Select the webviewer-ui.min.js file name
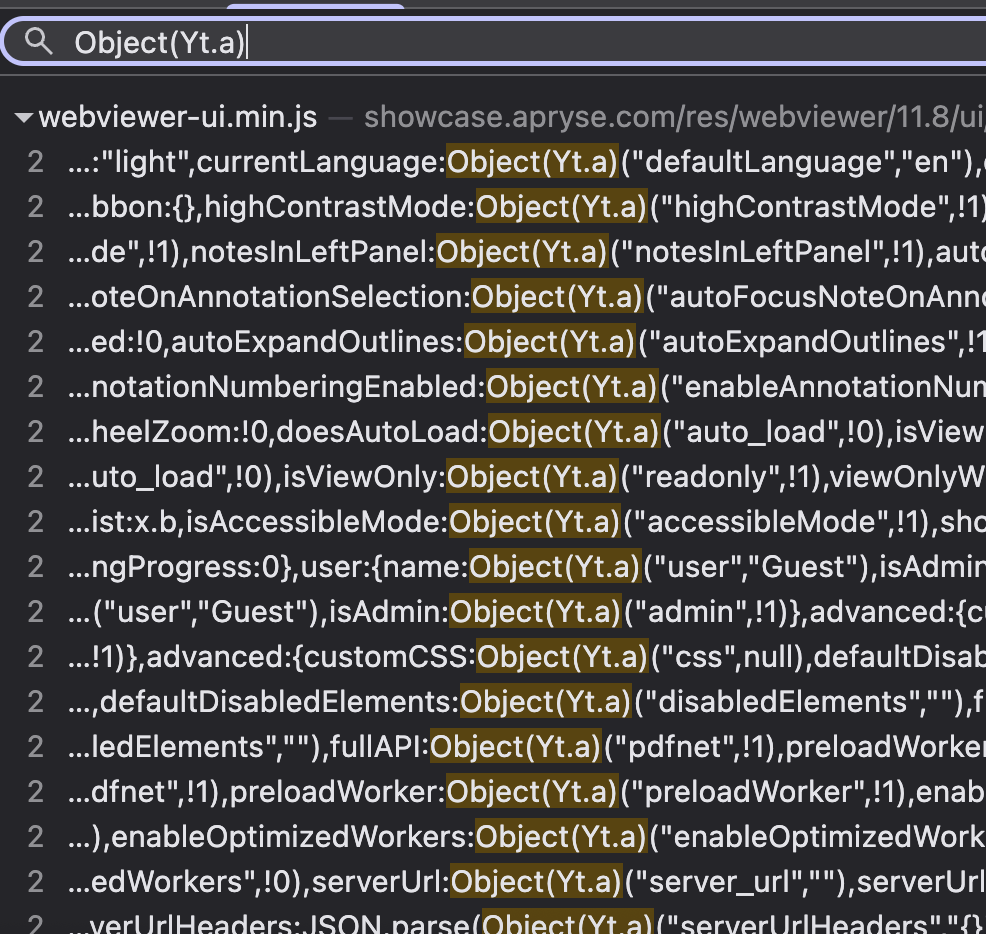This screenshot has width=986, height=934. coord(178,117)
